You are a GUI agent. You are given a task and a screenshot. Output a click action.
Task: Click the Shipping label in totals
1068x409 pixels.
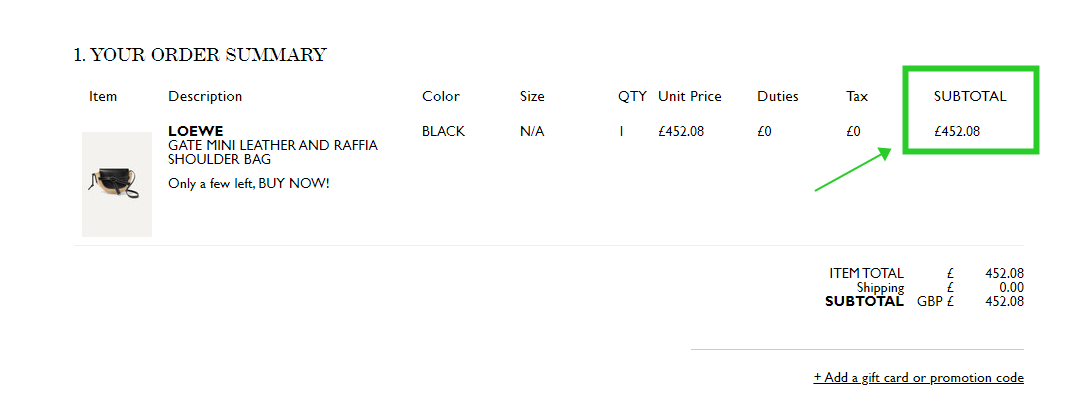tap(880, 288)
